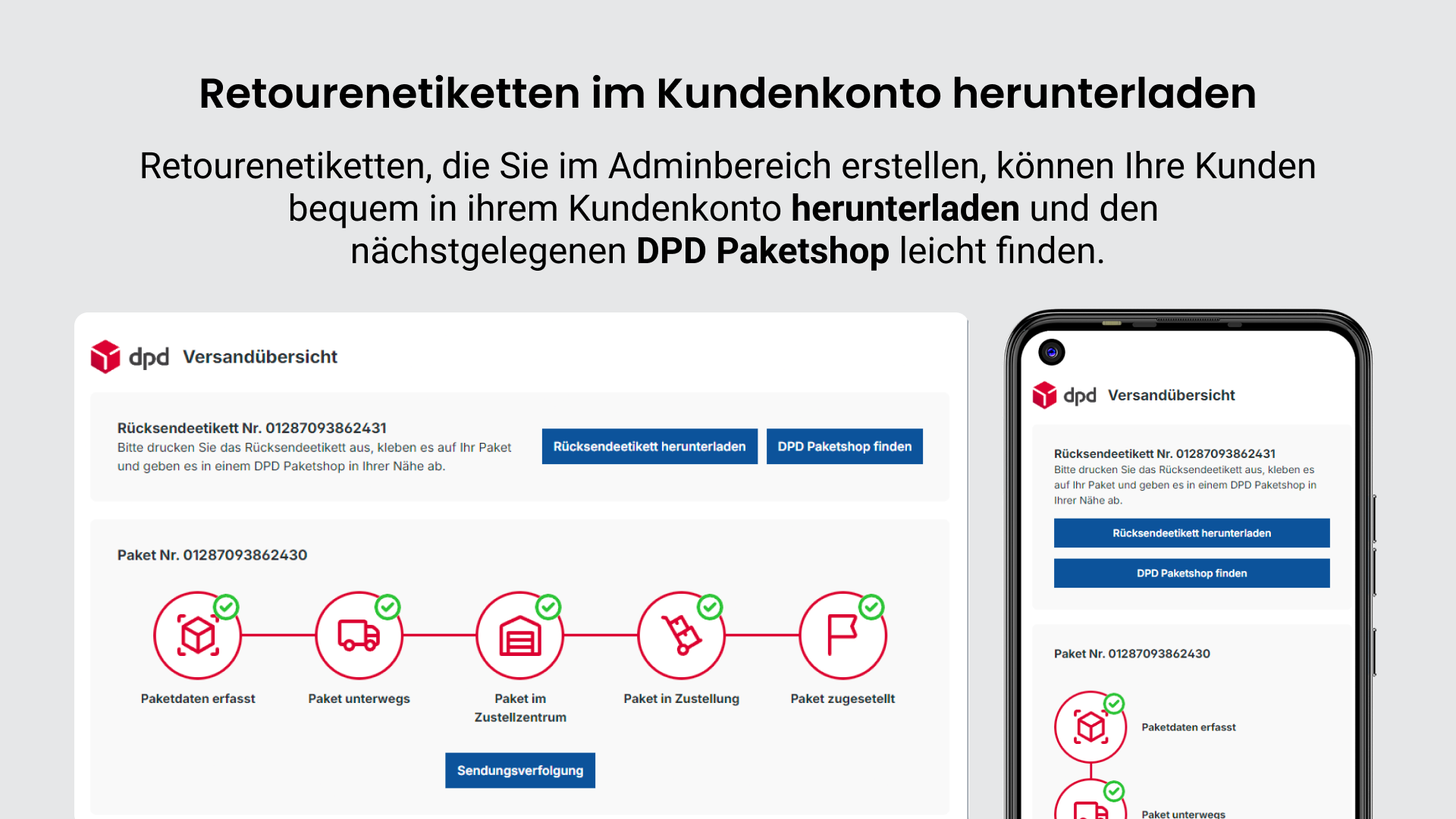The width and height of the screenshot is (1456, 819).
Task: Click label Paket zugestellt
Action: 843,698
